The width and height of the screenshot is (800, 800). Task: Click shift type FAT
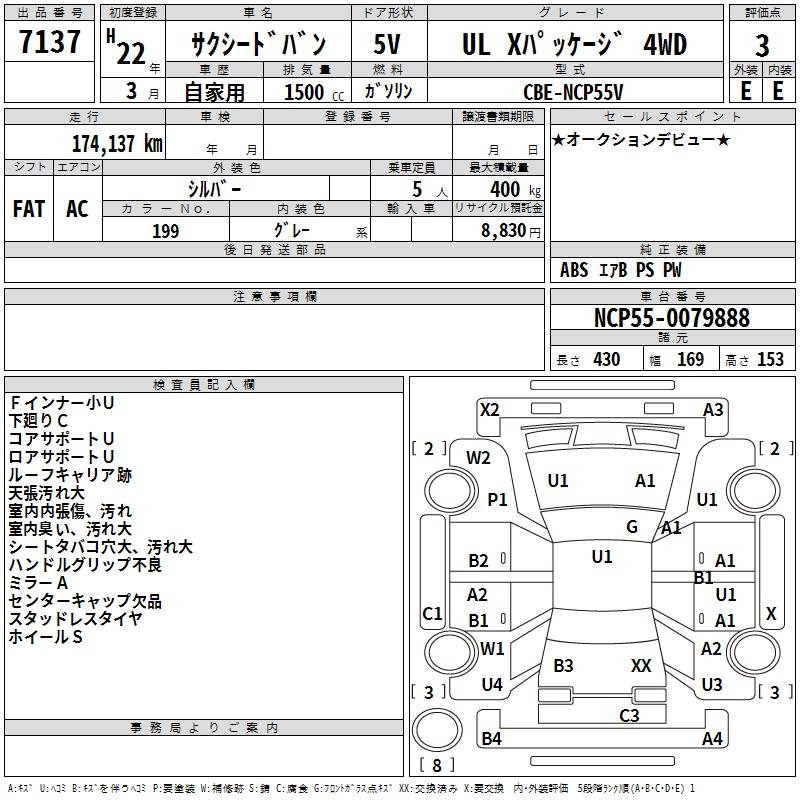coord(29,209)
